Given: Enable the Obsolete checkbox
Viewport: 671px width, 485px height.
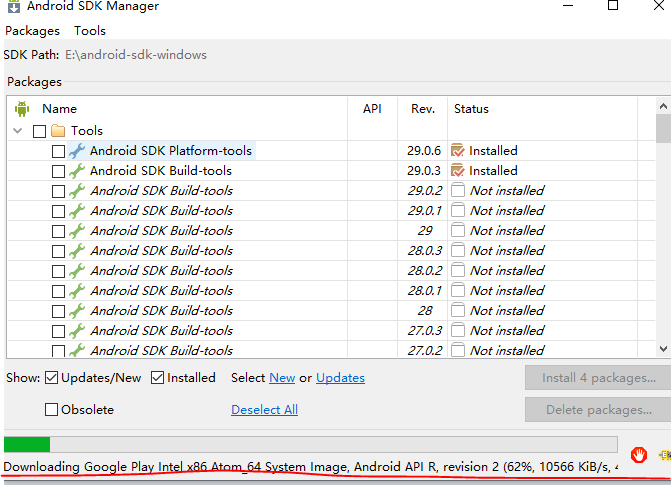Looking at the screenshot, I should [52, 410].
